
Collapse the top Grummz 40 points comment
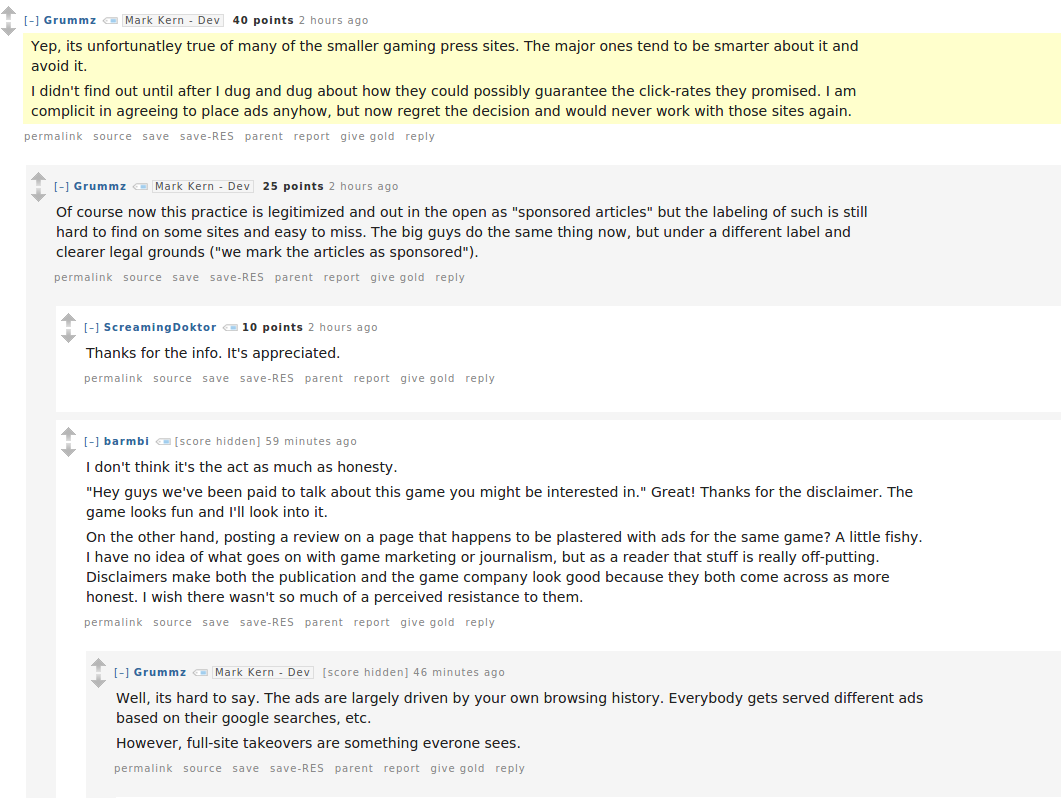point(31,21)
